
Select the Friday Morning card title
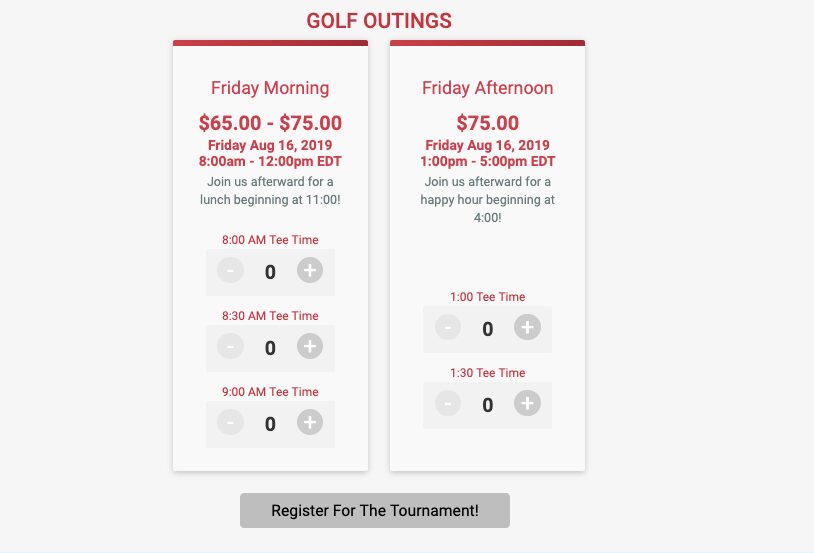270,88
